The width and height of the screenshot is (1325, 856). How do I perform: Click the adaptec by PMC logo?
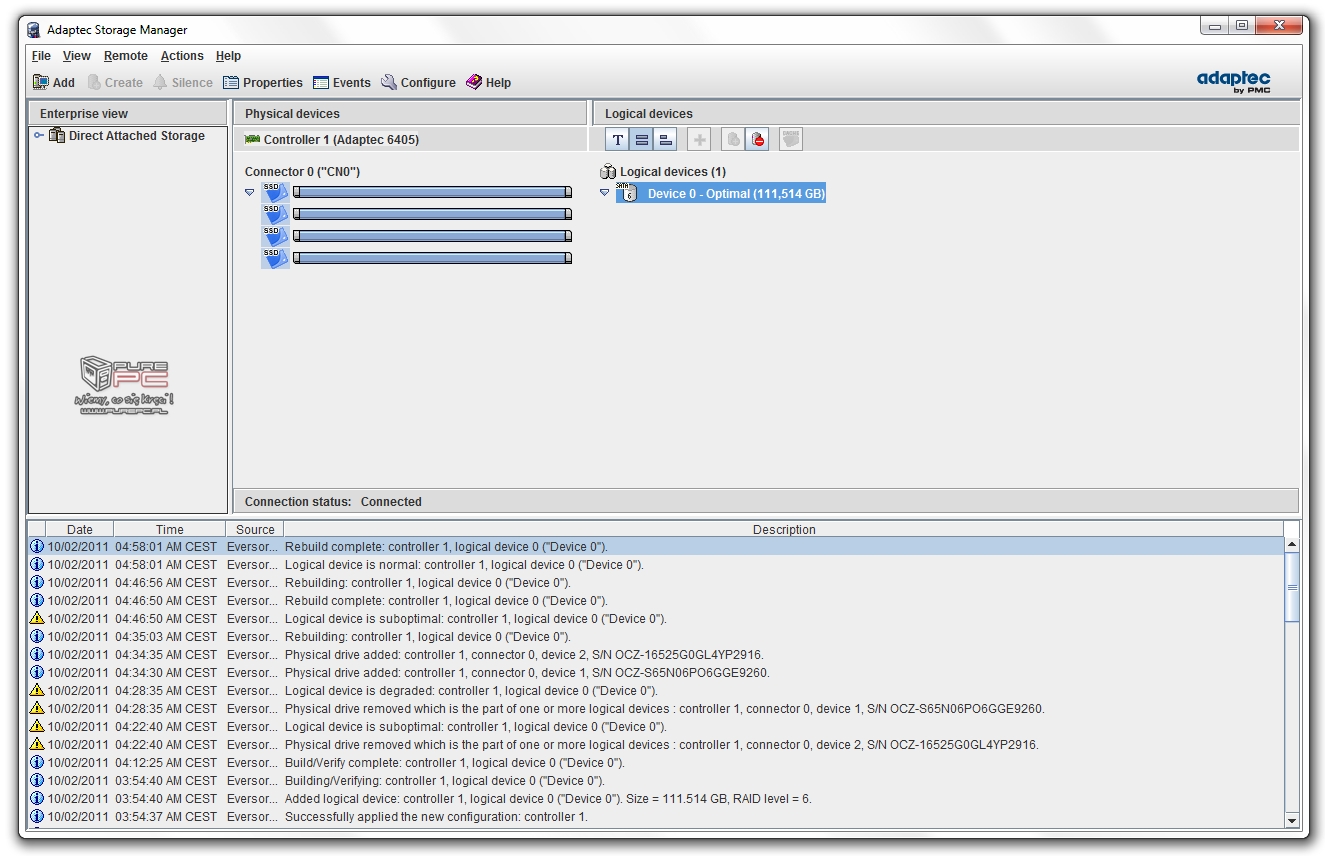pos(1234,82)
